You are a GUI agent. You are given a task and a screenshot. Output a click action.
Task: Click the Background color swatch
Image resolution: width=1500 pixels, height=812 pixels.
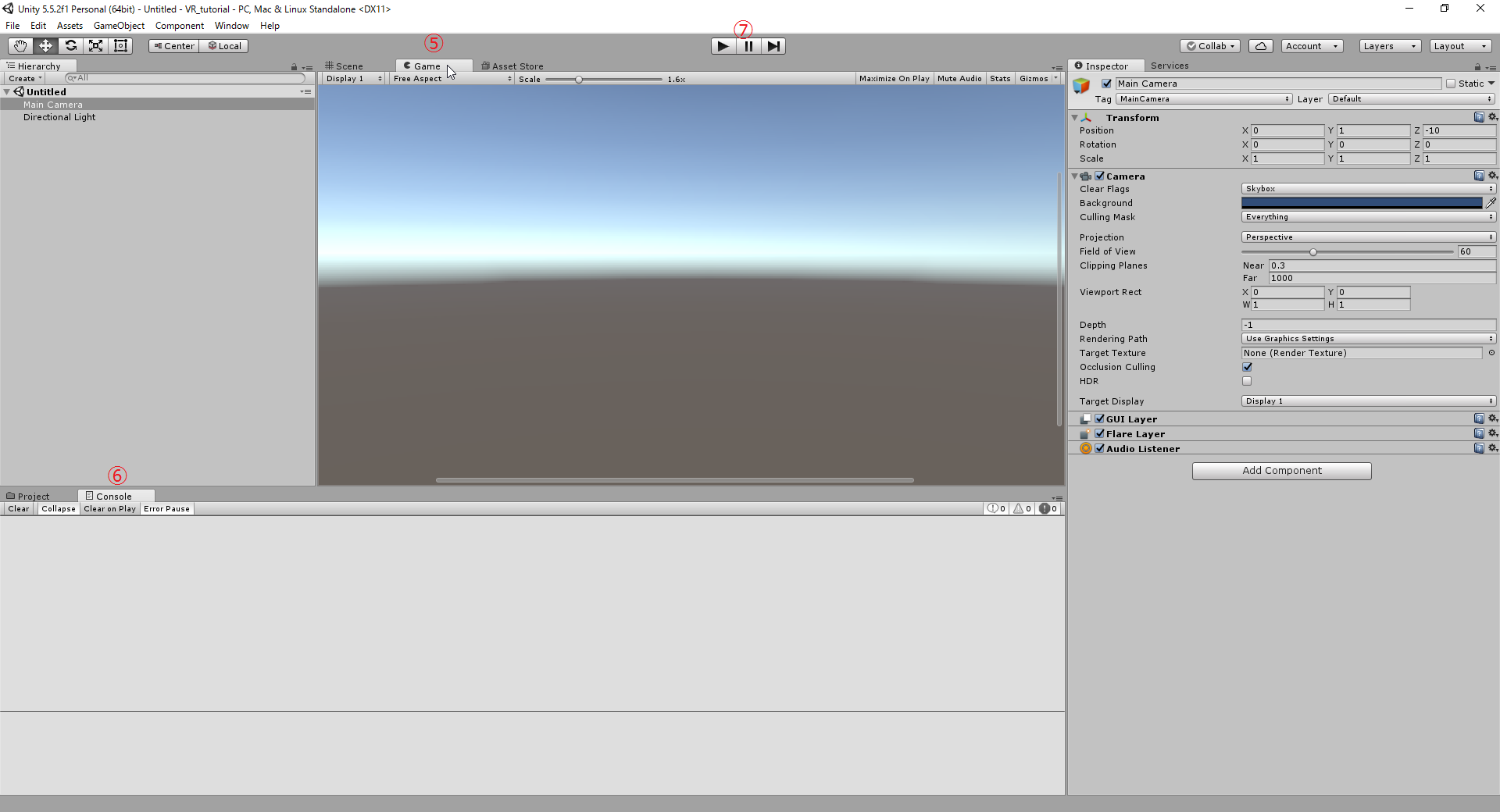1361,203
